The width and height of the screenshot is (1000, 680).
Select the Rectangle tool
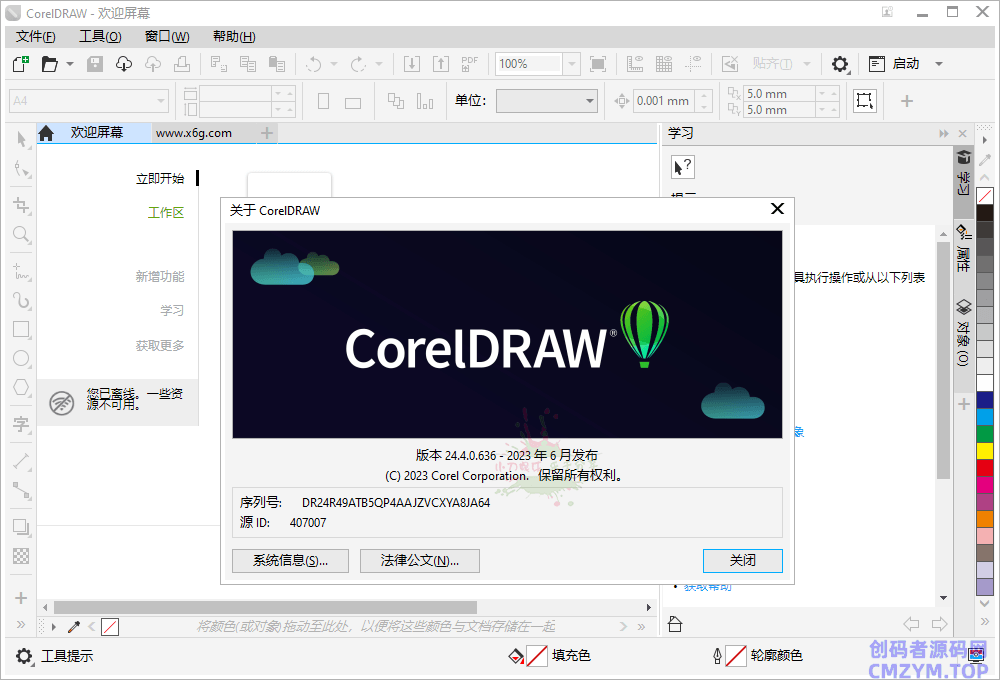pyautogui.click(x=21, y=329)
